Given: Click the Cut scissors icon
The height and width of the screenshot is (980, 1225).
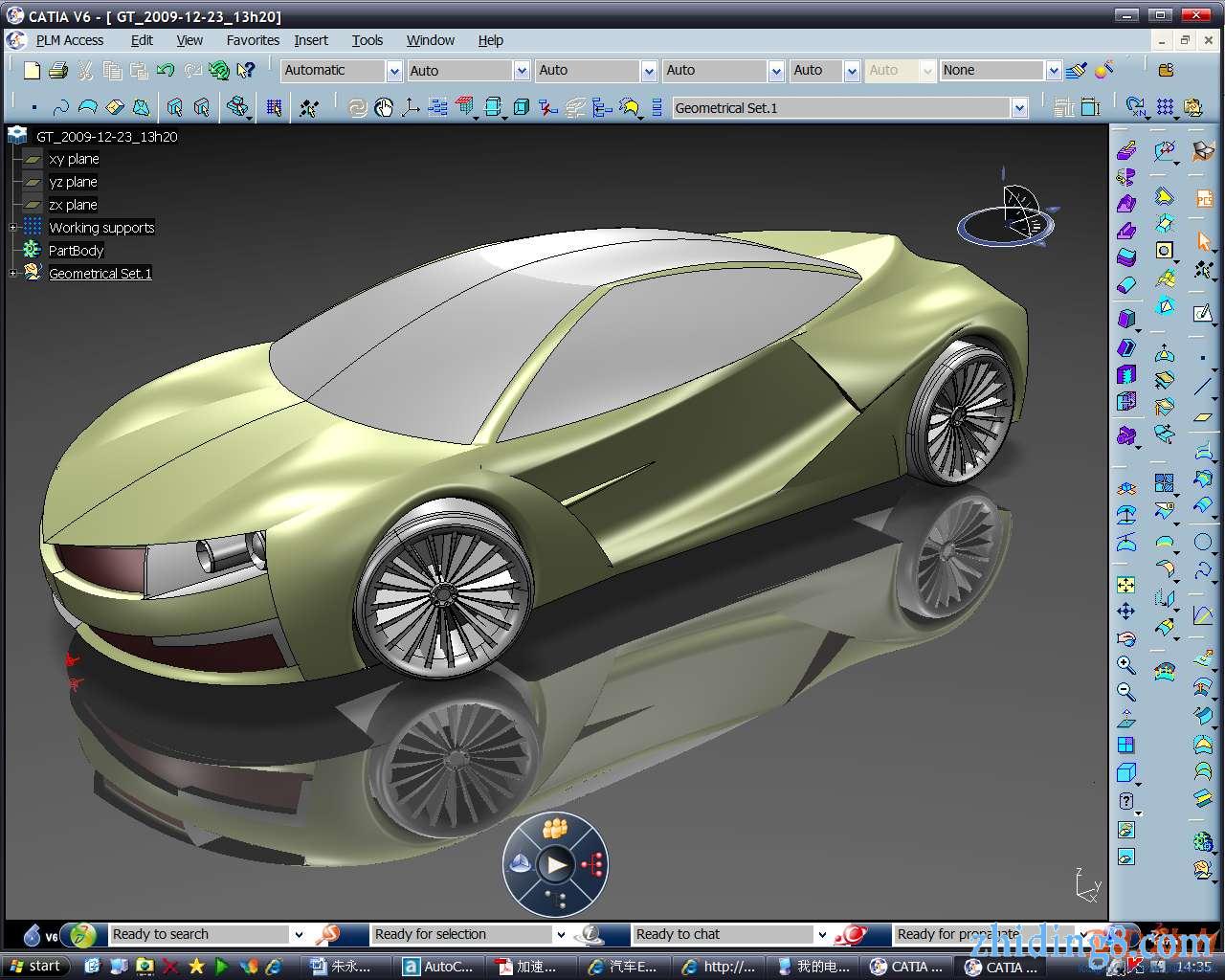Looking at the screenshot, I should click(85, 70).
